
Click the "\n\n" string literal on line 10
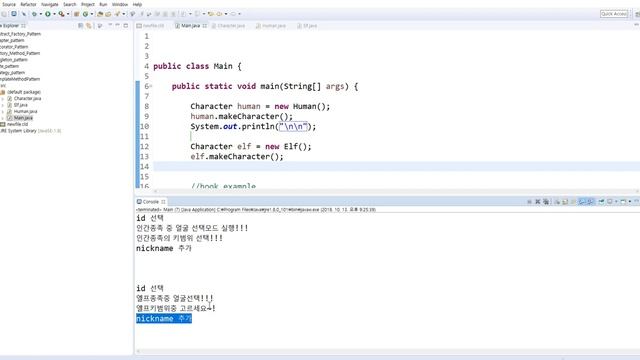pos(293,127)
